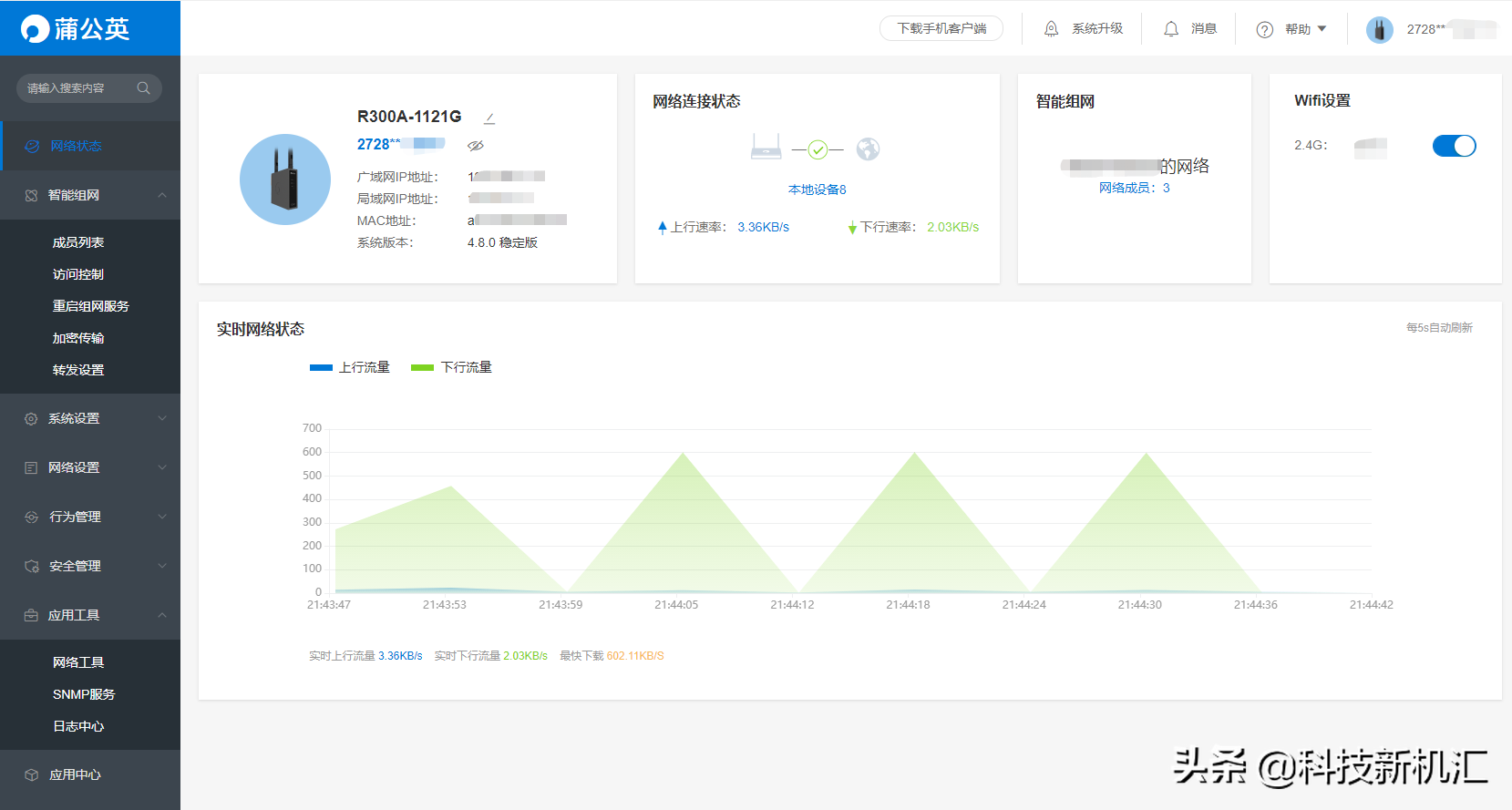Expand the 行为管理 section arrow
The image size is (1512, 810).
click(162, 517)
